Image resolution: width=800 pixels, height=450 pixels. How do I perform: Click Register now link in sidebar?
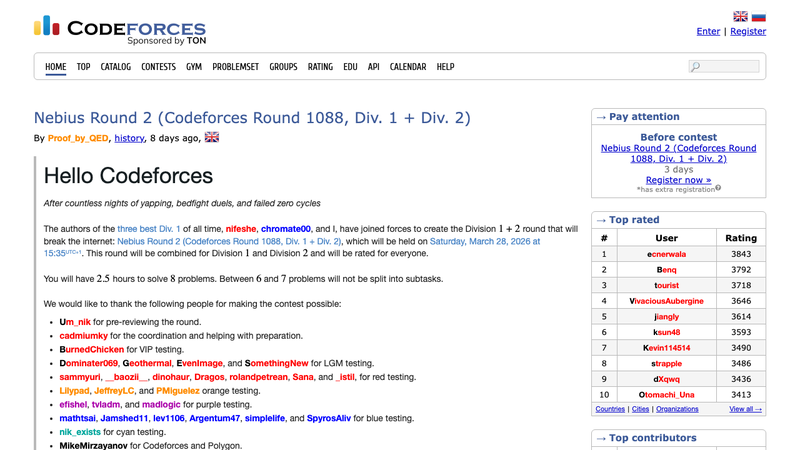pyautogui.click(x=678, y=180)
